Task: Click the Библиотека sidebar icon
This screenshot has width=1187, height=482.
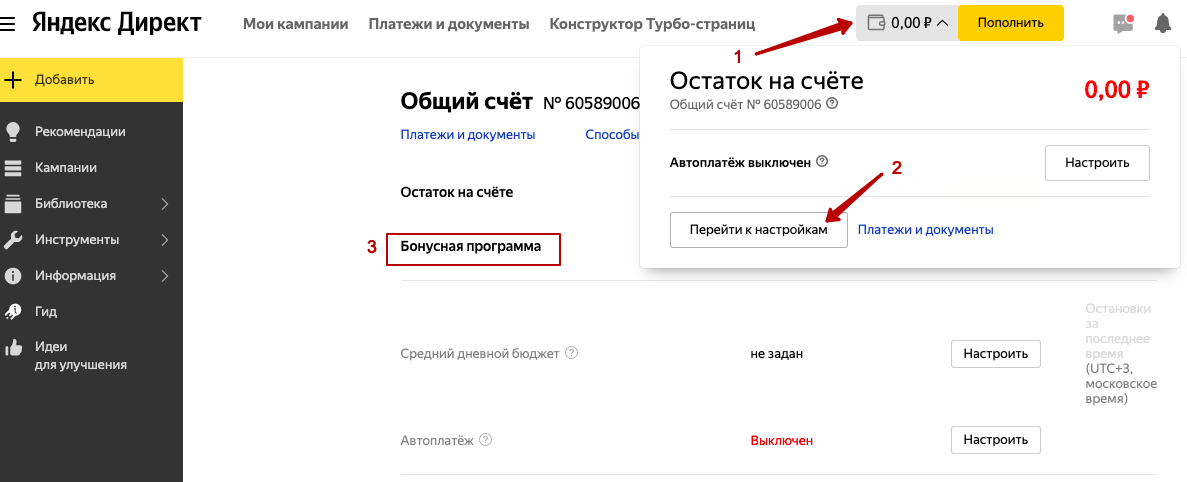Action: pos(13,204)
